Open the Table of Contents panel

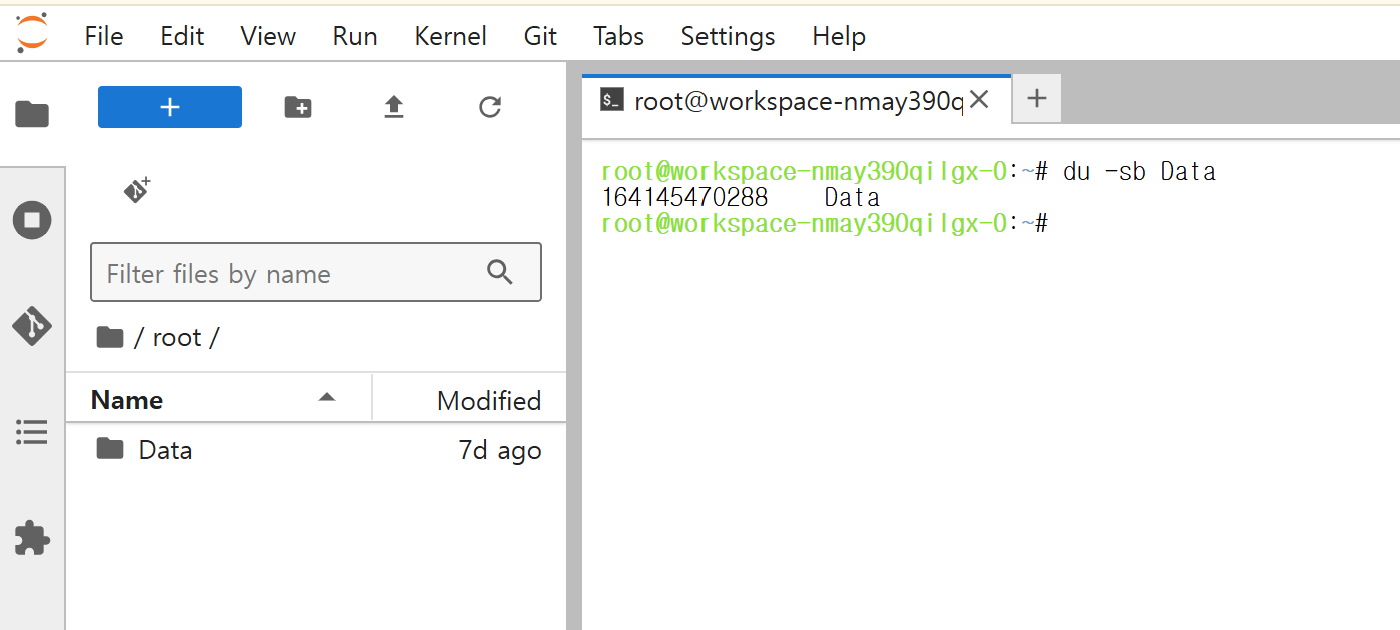pos(32,432)
